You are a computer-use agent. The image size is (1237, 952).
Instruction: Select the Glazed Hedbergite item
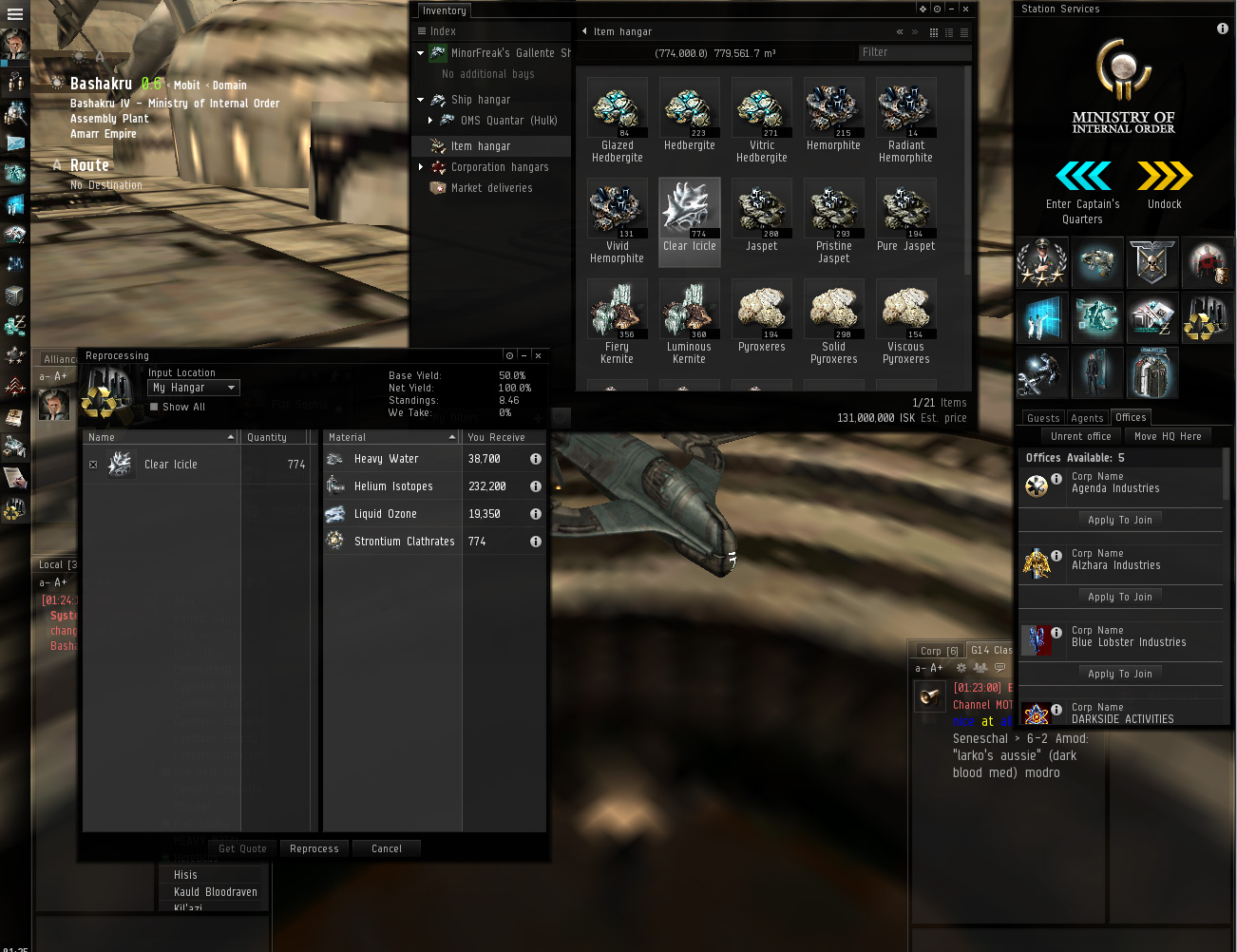618,121
